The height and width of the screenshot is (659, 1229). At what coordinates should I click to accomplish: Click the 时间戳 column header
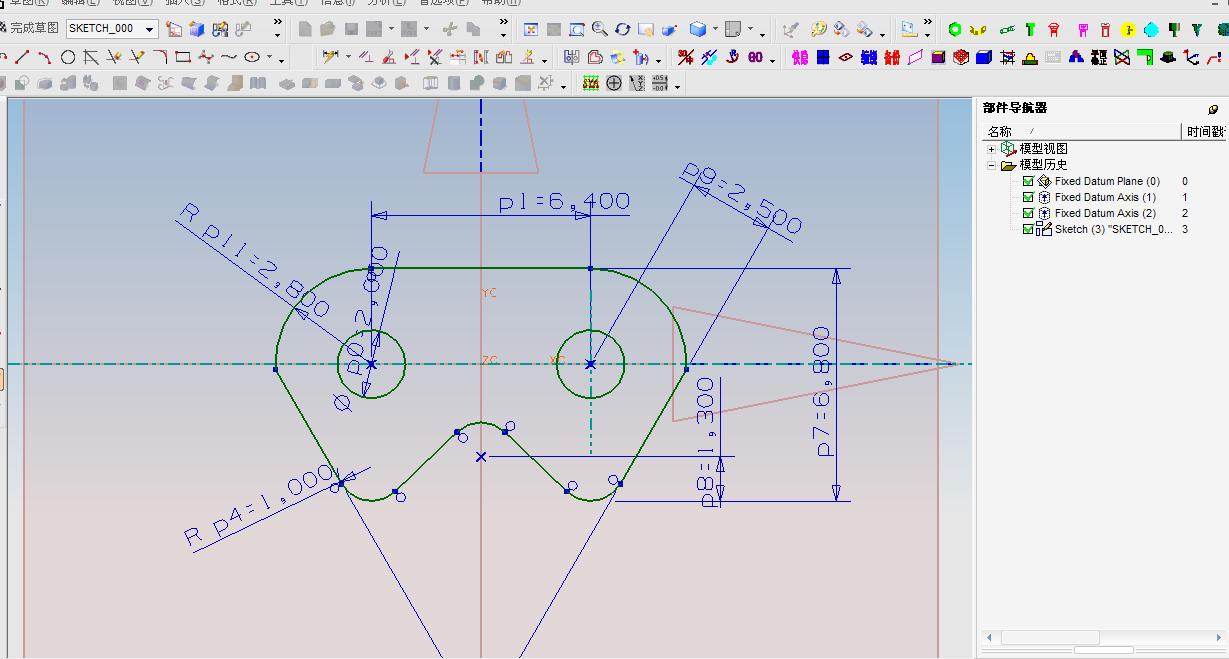tap(1205, 131)
